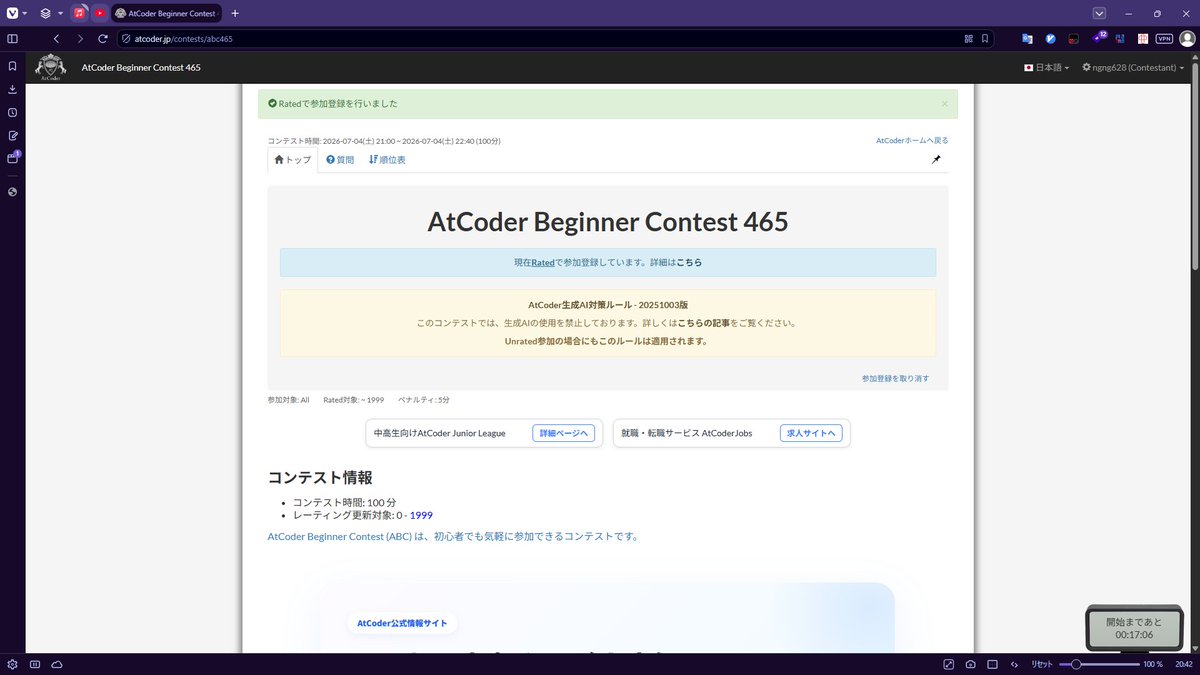Screen dimensions: 1200x675
Task: Open the globe web panel in sidebar
Action: coord(12,191)
